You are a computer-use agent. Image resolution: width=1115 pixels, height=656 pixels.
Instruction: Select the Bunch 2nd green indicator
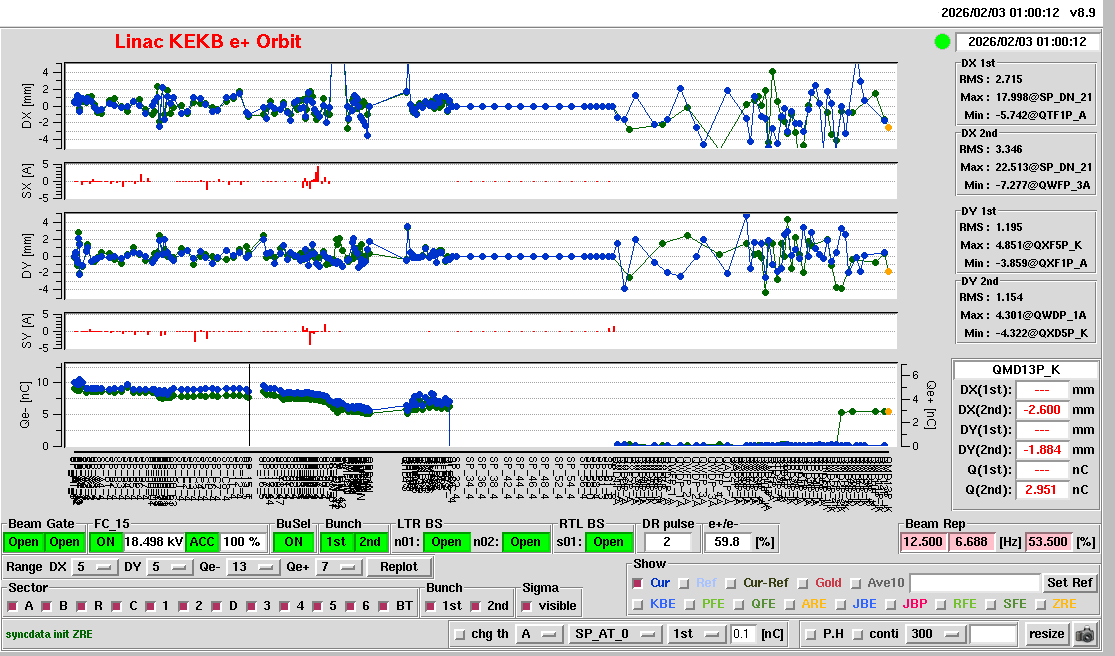pos(370,542)
